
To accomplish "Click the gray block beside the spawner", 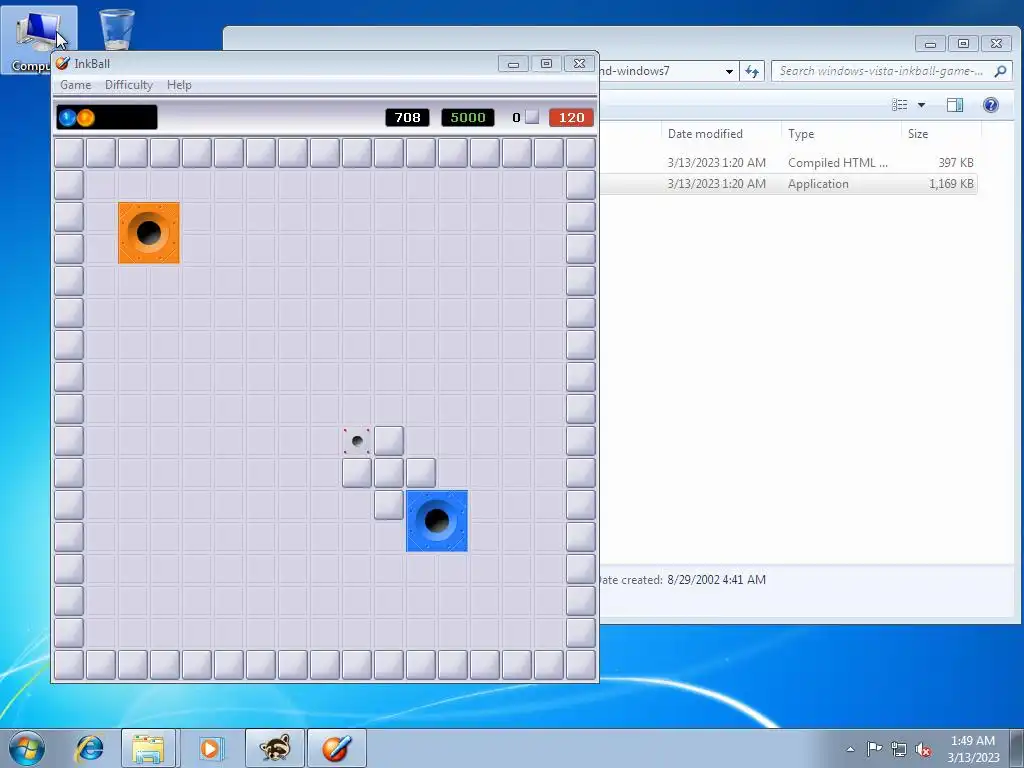I will pyautogui.click(x=389, y=441).
